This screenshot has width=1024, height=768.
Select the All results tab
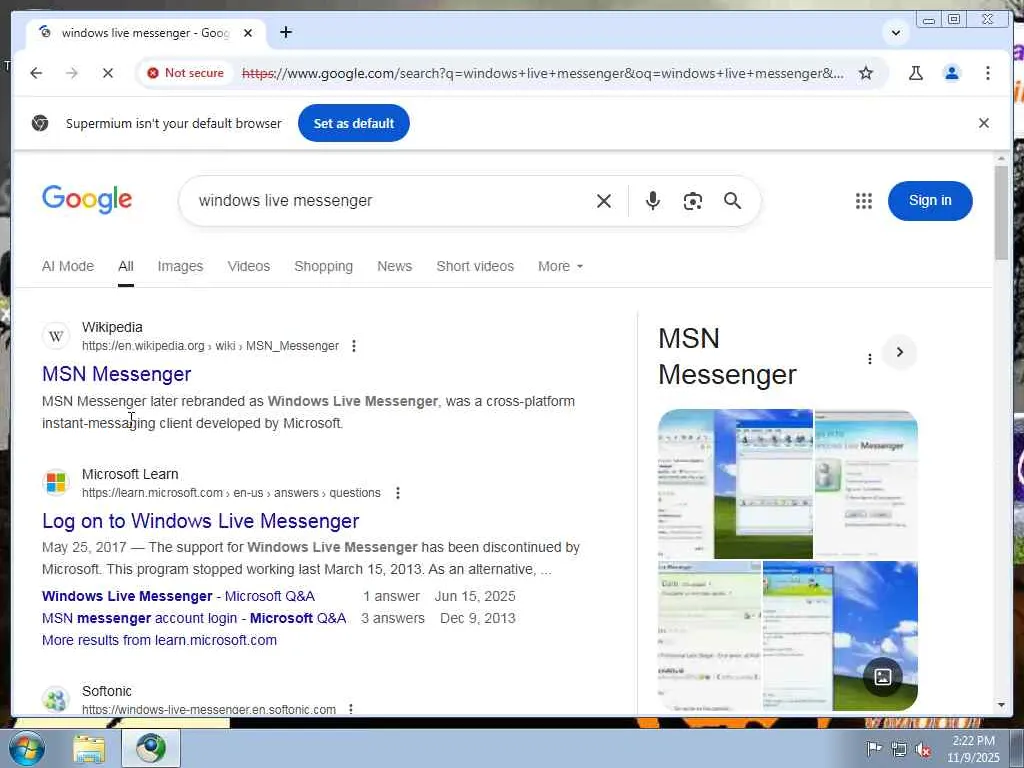click(x=126, y=266)
